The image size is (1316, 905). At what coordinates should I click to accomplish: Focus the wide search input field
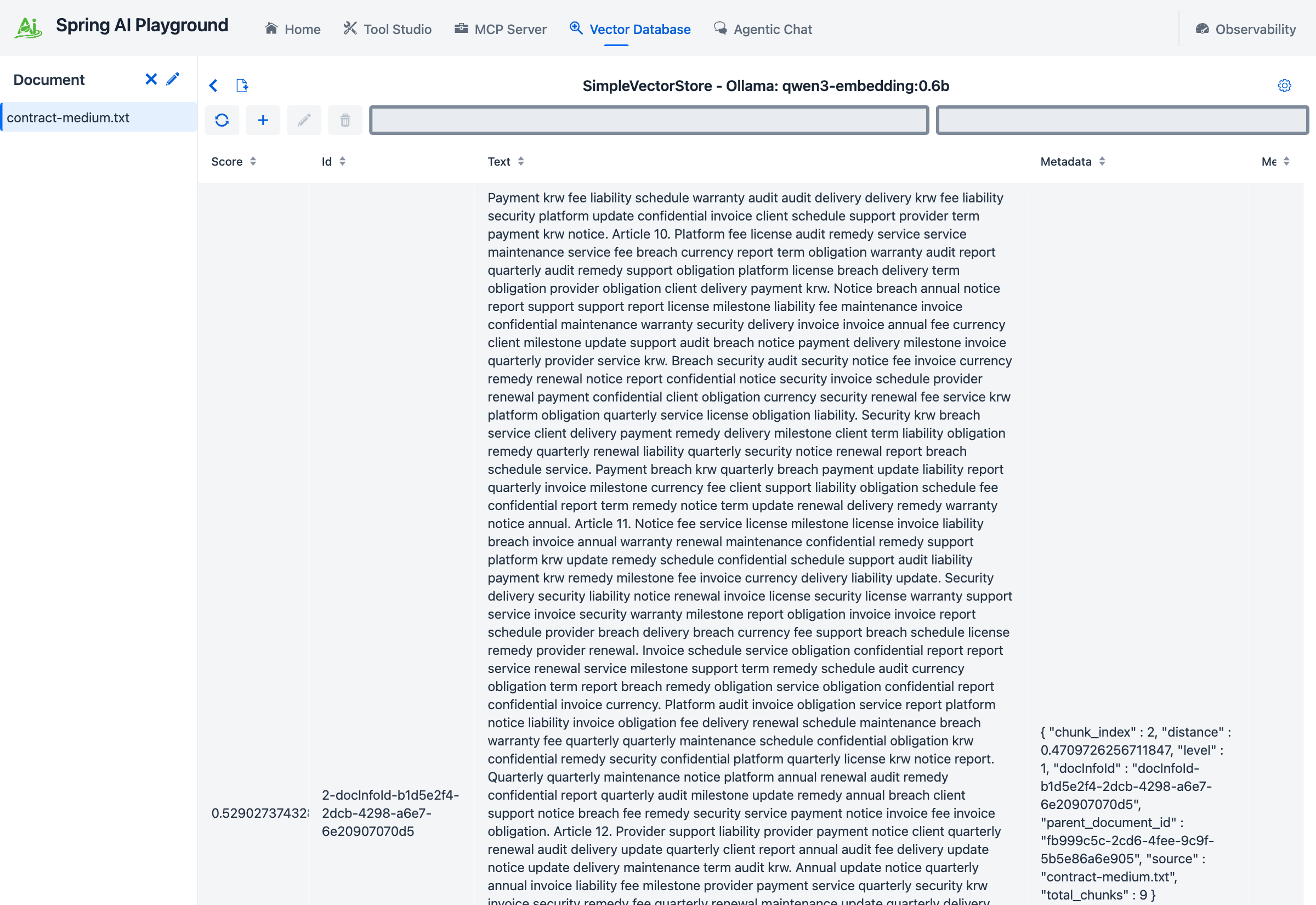coord(649,120)
